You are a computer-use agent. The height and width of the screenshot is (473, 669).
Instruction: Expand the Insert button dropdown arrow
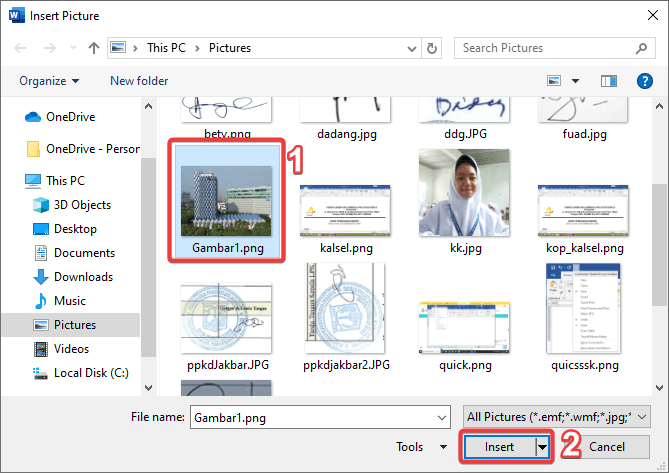click(543, 447)
